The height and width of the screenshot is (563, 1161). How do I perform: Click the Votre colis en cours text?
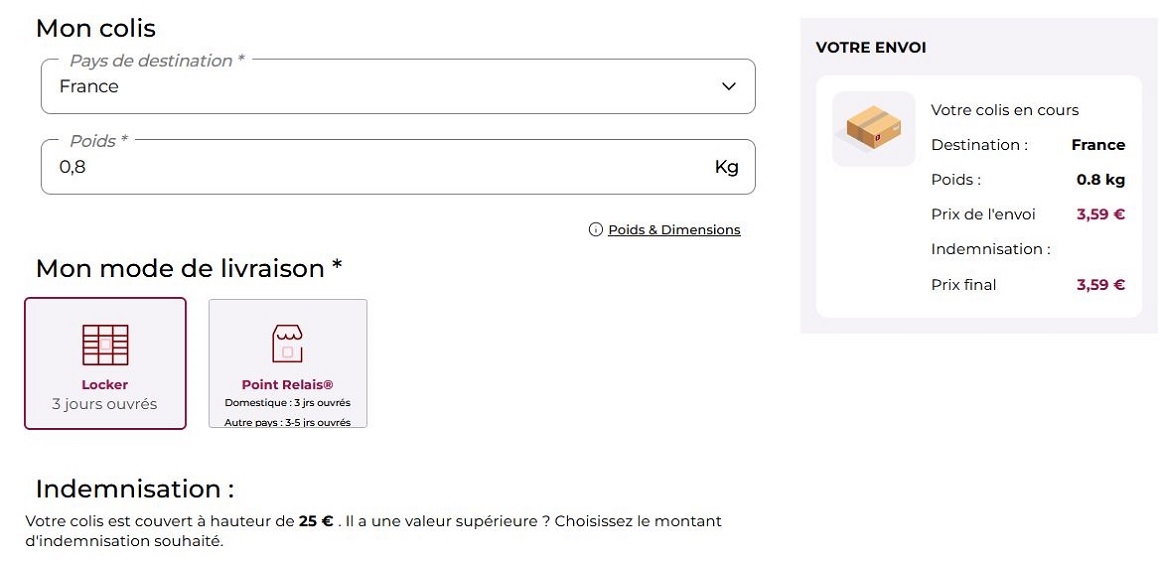[1004, 110]
